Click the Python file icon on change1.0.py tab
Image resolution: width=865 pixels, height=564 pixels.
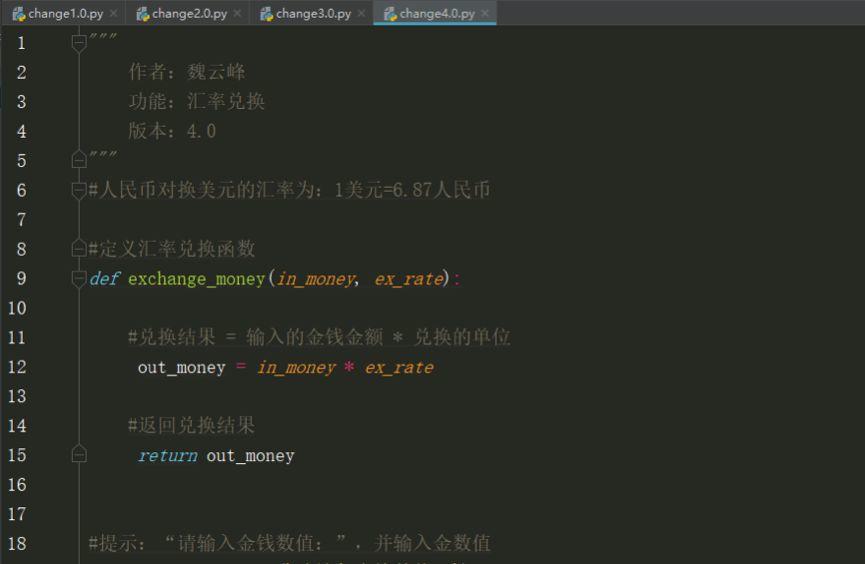[x=19, y=14]
